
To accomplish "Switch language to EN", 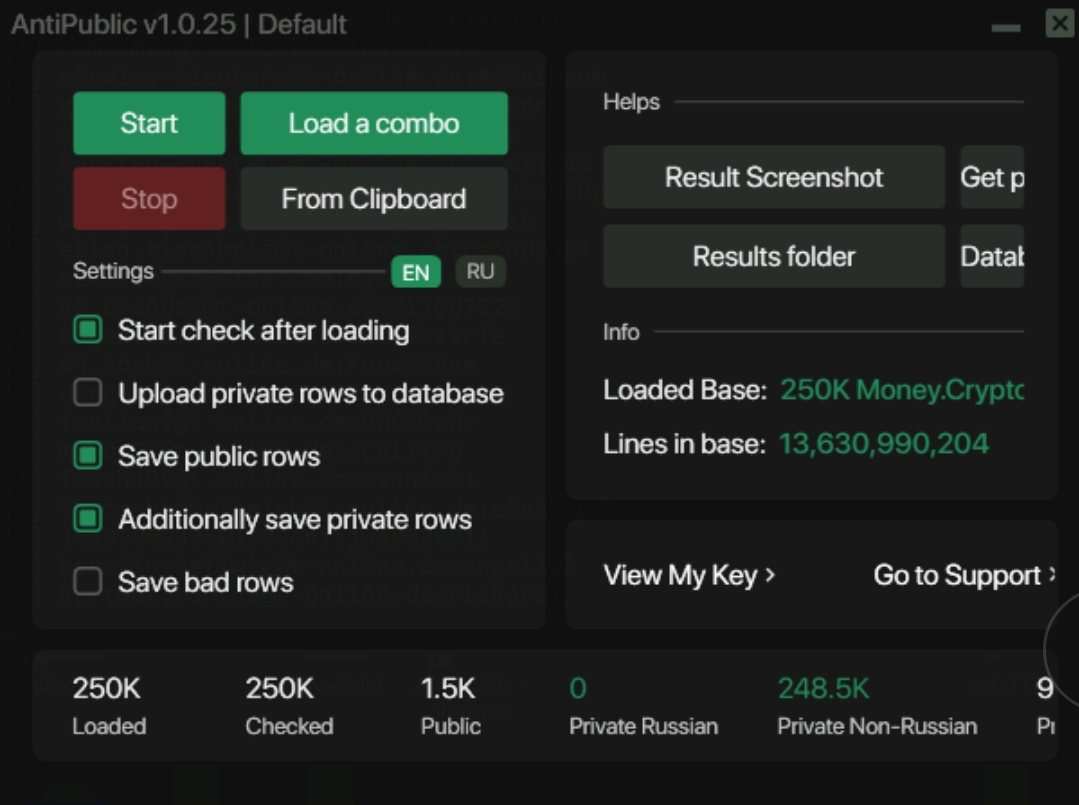I will point(415,272).
